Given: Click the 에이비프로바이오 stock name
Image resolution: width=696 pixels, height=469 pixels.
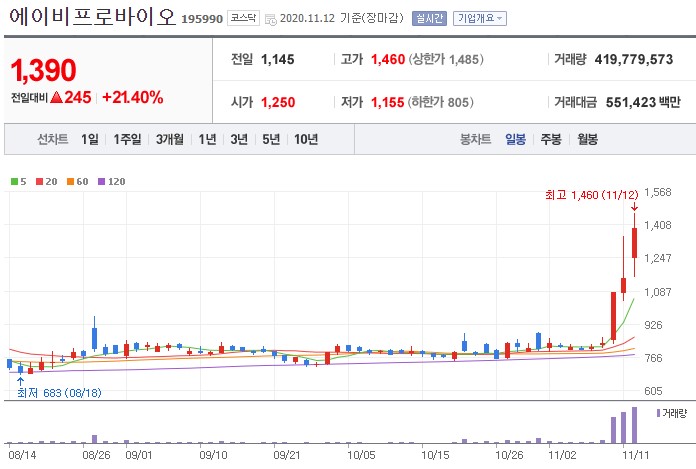Looking at the screenshot, I should [93, 16].
